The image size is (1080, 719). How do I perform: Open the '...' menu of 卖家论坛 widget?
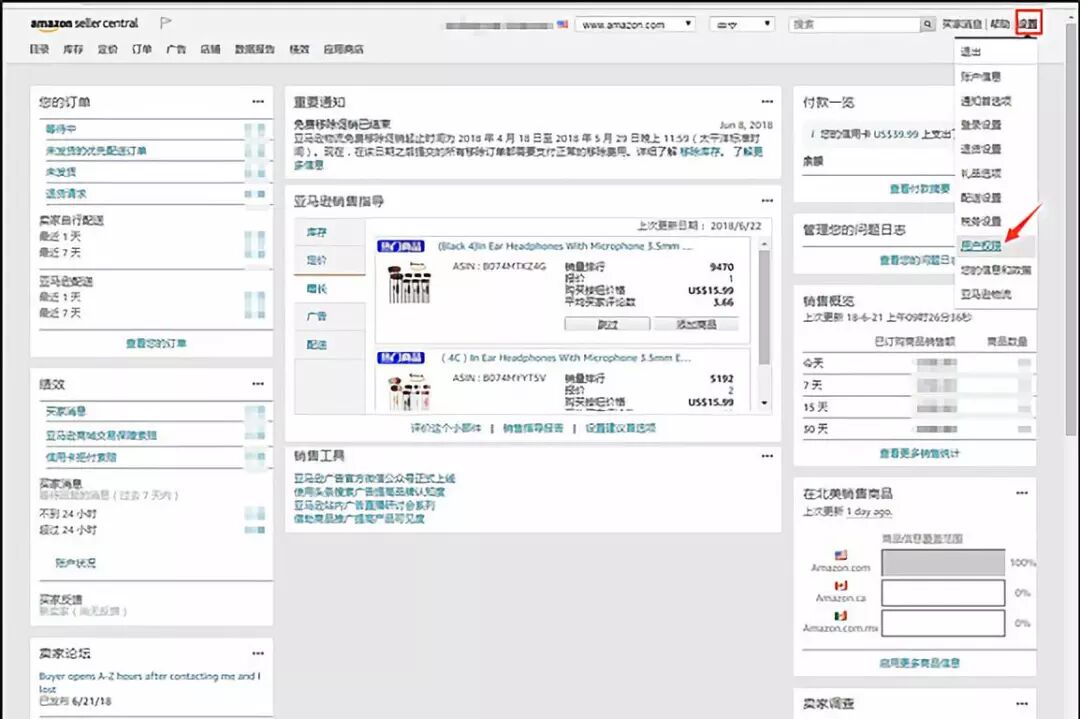[258, 653]
